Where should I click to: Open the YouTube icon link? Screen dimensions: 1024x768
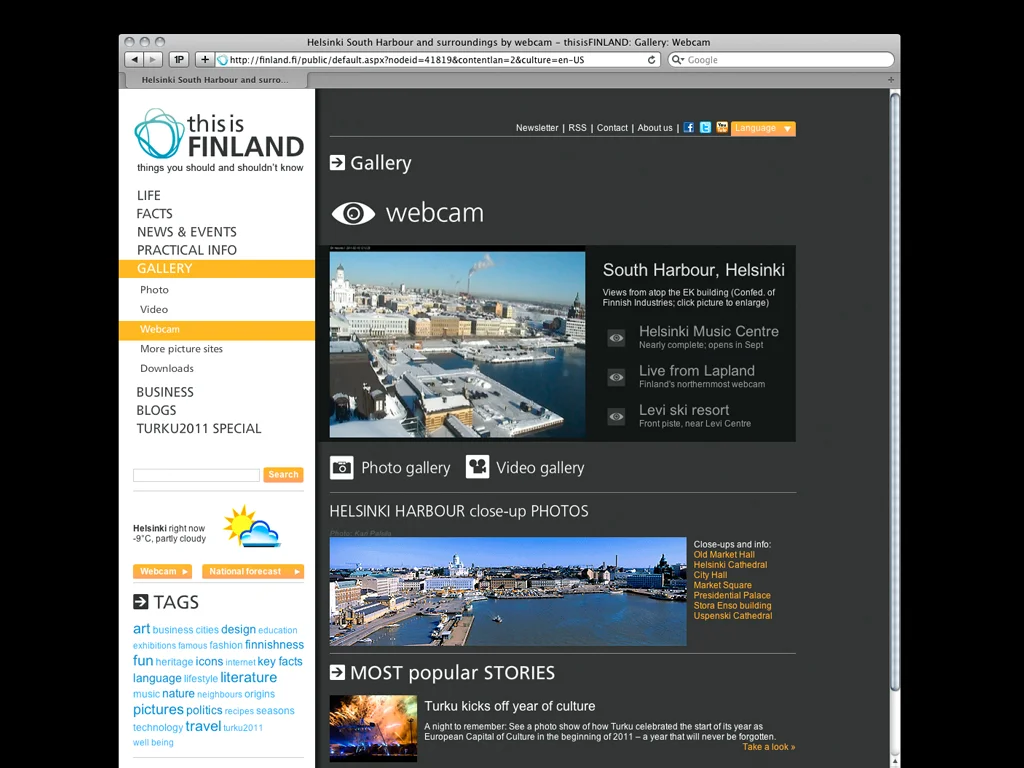pyautogui.click(x=722, y=127)
